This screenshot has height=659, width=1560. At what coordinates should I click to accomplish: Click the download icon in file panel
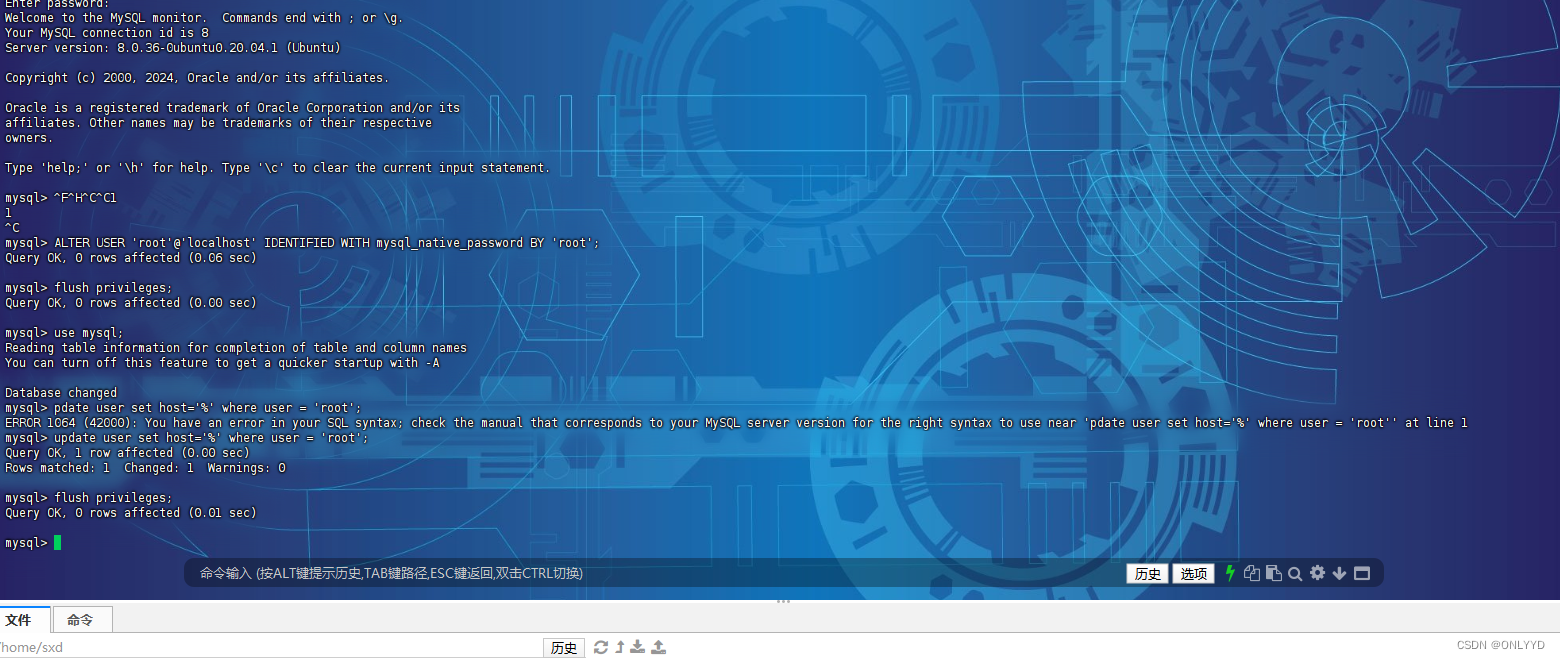point(638,647)
